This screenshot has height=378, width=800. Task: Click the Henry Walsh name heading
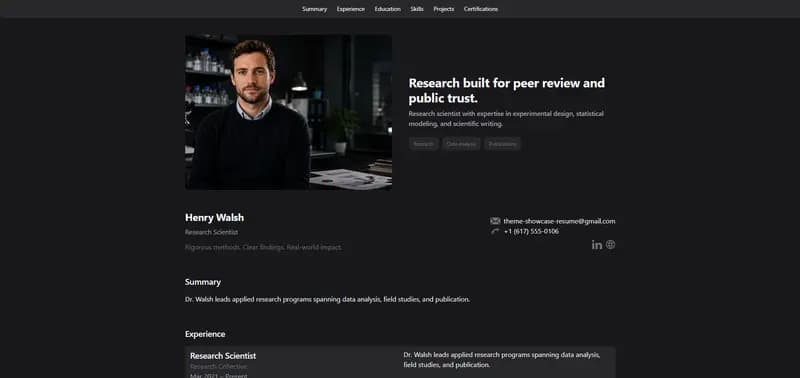pyautogui.click(x=214, y=218)
